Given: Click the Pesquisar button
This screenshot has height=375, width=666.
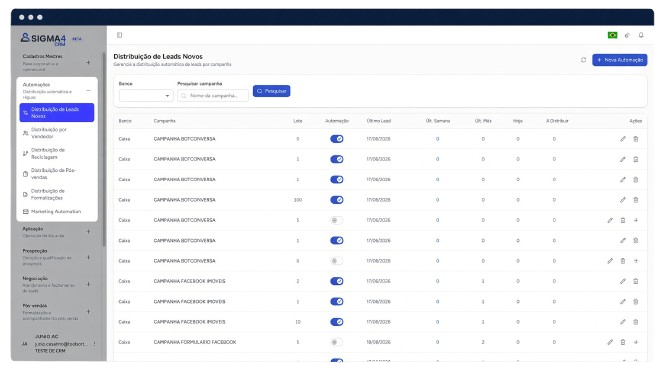Looking at the screenshot, I should point(271,91).
